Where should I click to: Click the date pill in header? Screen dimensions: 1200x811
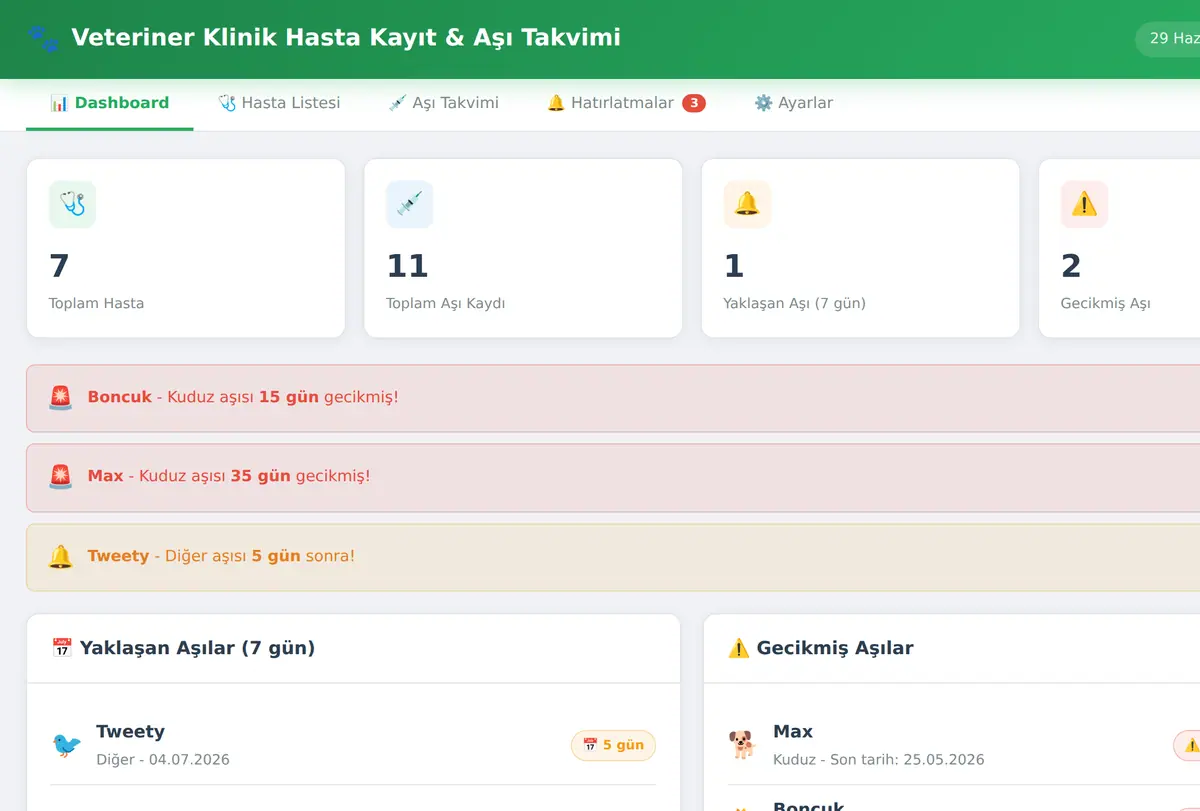1168,39
